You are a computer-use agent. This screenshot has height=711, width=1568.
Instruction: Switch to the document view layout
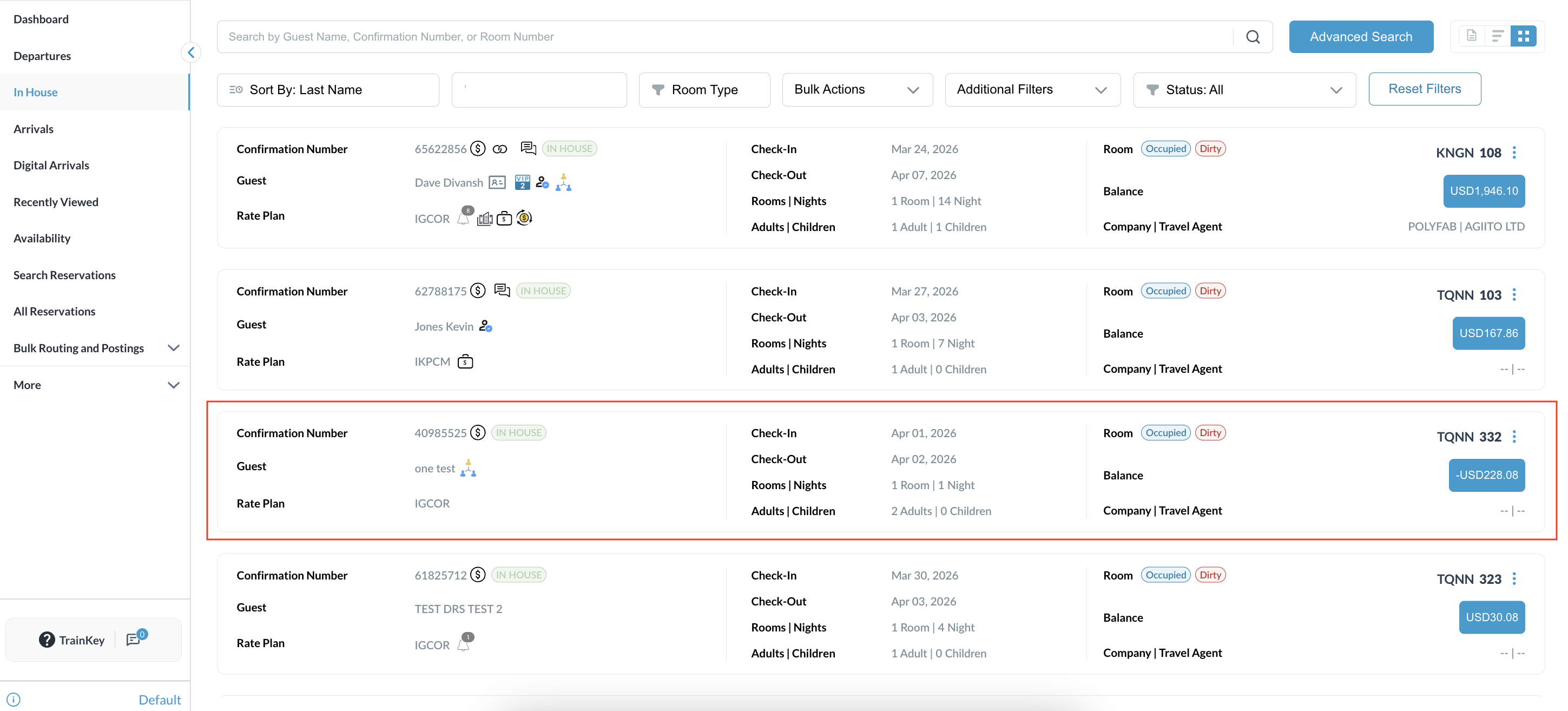pos(1471,37)
